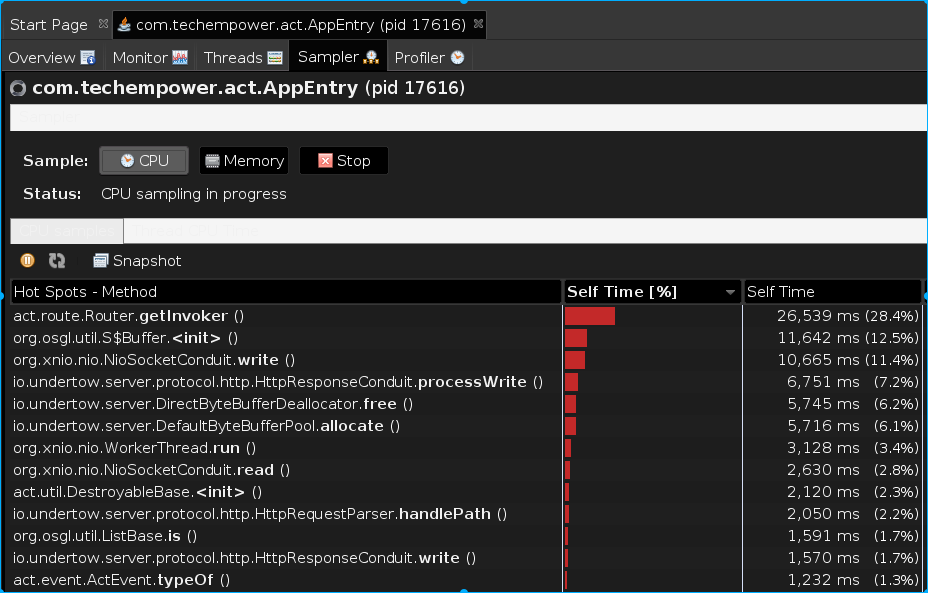
Task: Click the 11,642 ms (12.5%) value
Action: (848, 338)
